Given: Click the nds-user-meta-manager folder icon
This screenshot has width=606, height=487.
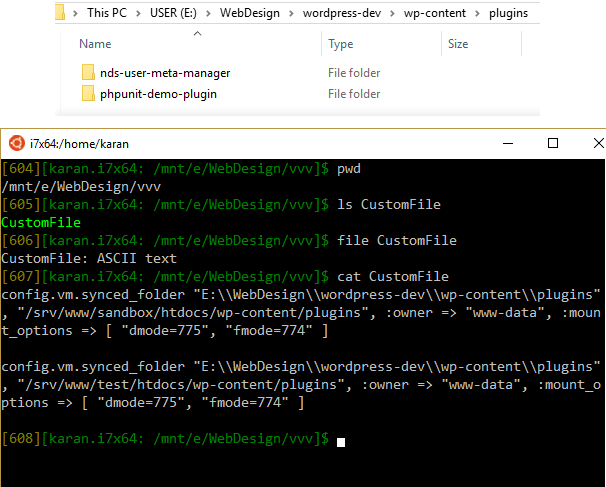Looking at the screenshot, I should point(88,73).
